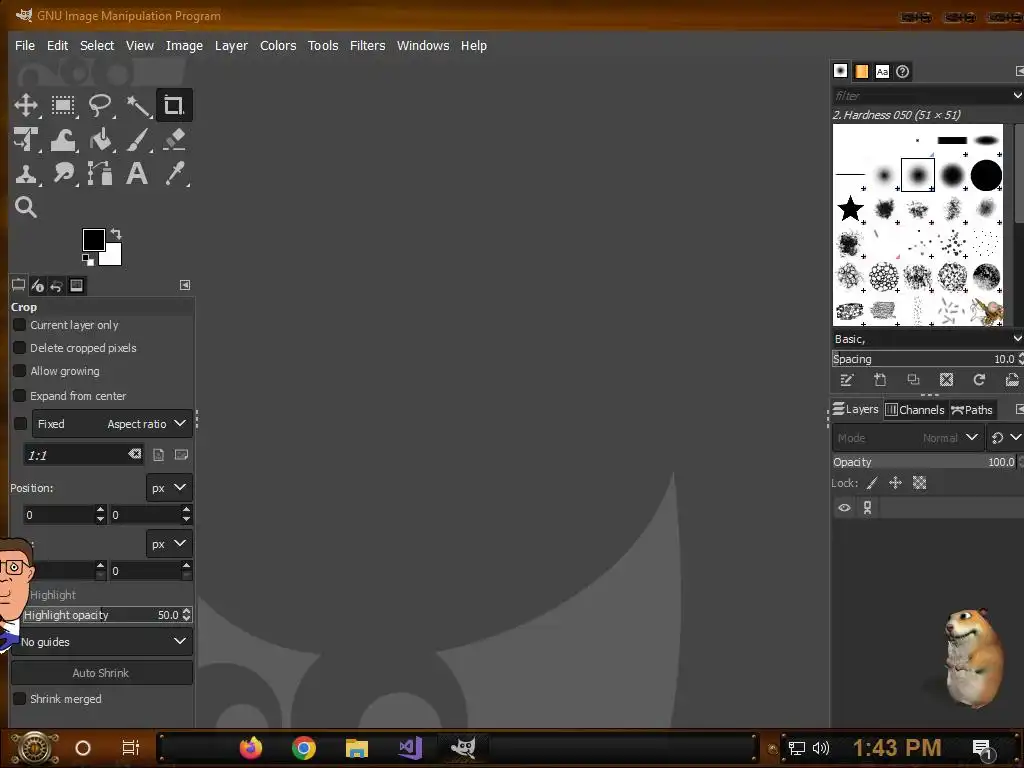Select the Text tool
The height and width of the screenshot is (768, 1024).
point(136,174)
